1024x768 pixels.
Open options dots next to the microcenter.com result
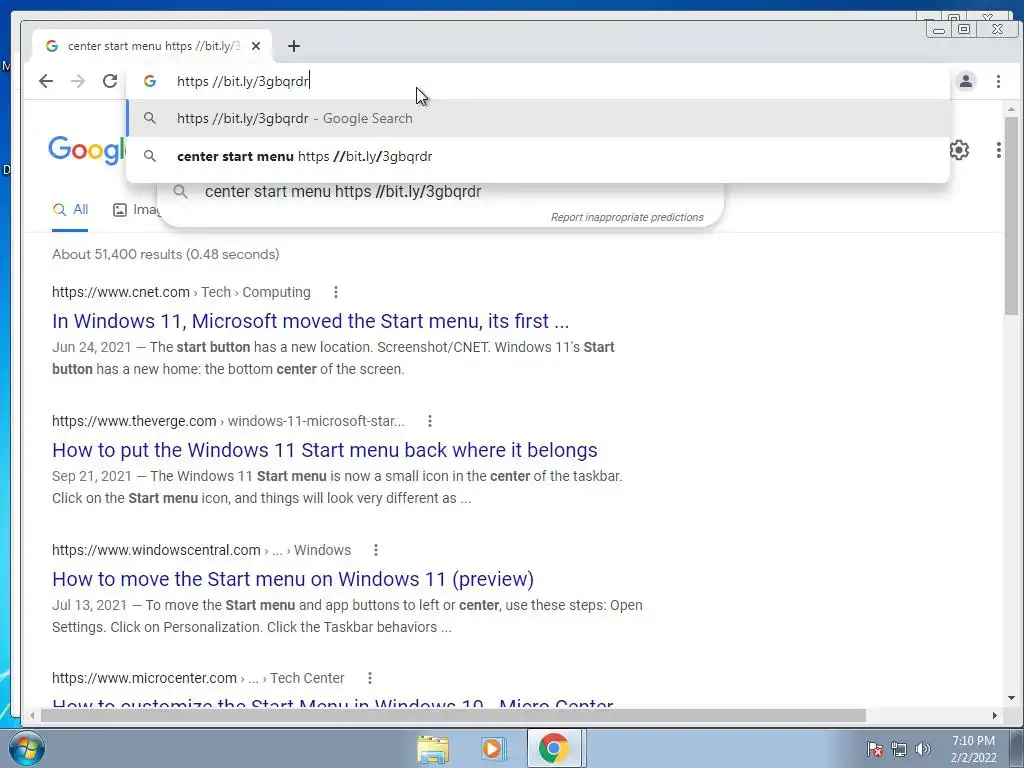[x=370, y=678]
